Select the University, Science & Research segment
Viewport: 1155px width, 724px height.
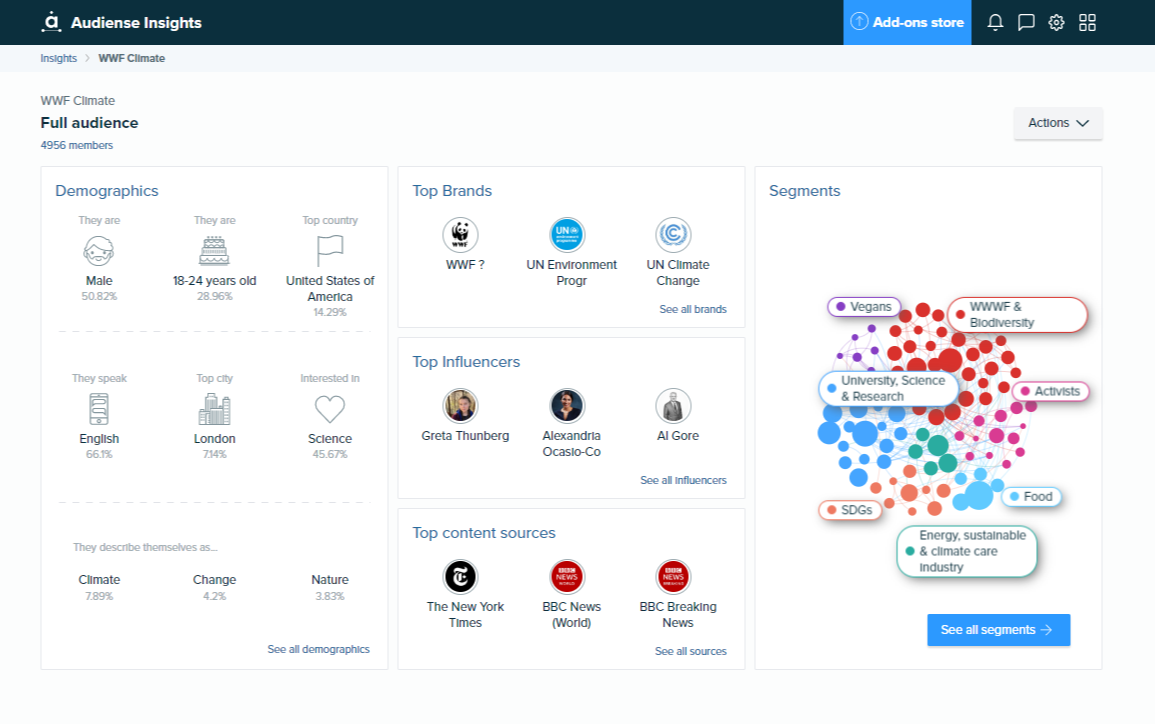(888, 388)
